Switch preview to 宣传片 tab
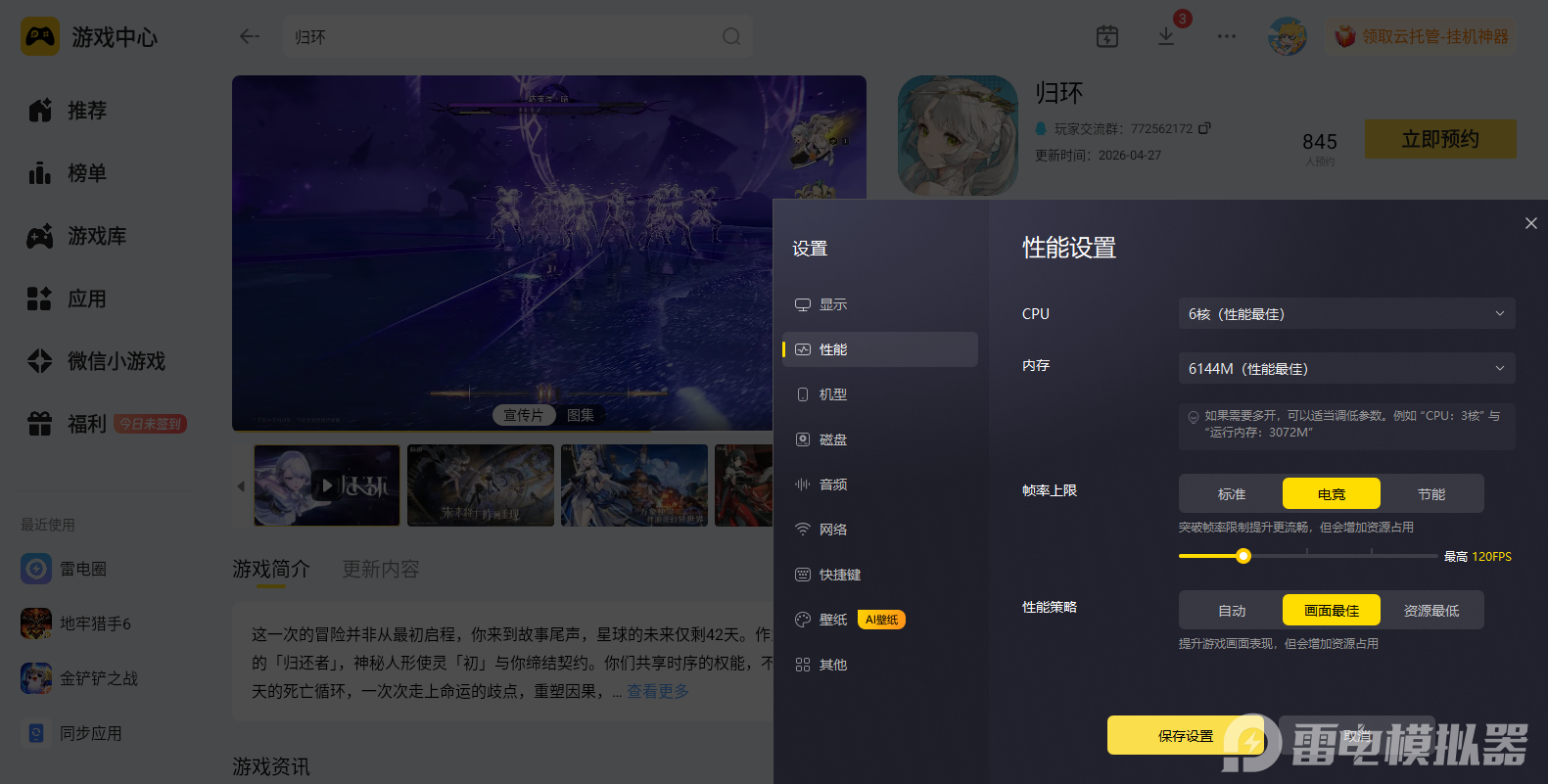This screenshot has width=1548, height=784. [x=523, y=415]
